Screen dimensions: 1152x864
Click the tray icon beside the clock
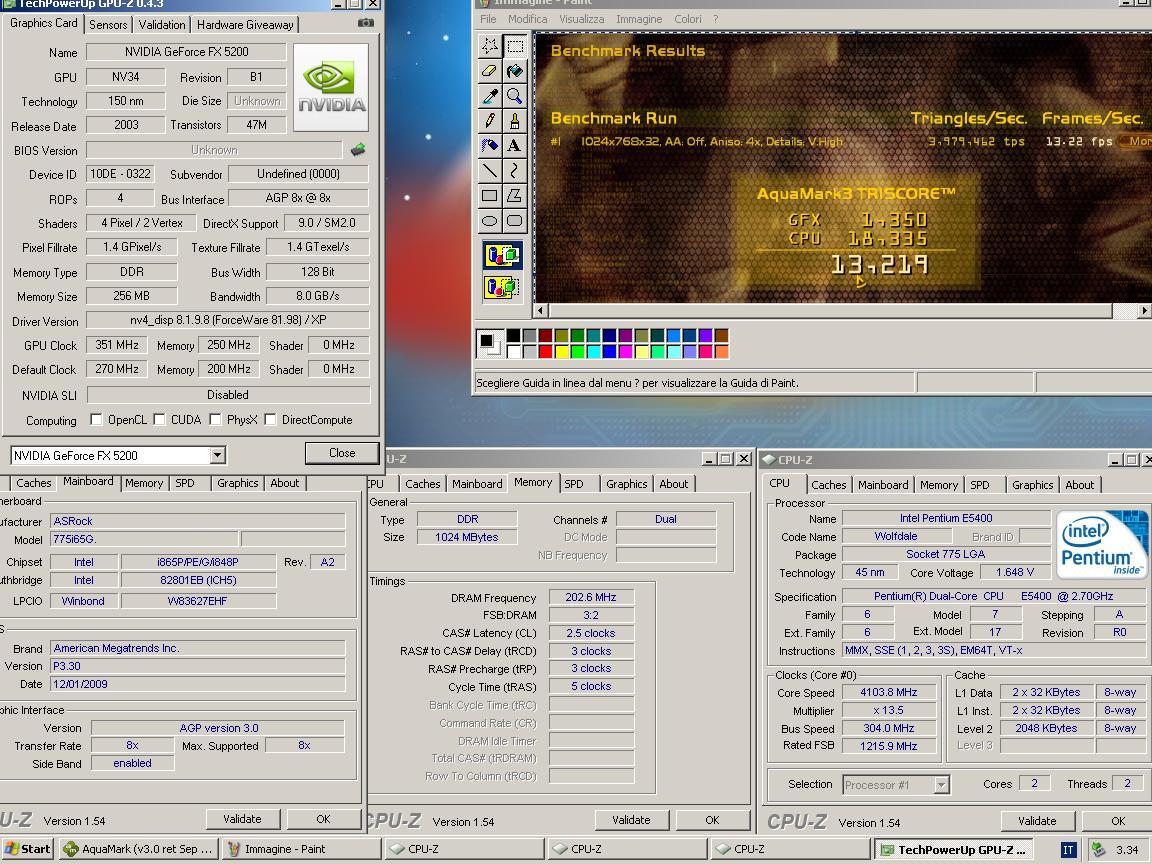[x=1098, y=850]
